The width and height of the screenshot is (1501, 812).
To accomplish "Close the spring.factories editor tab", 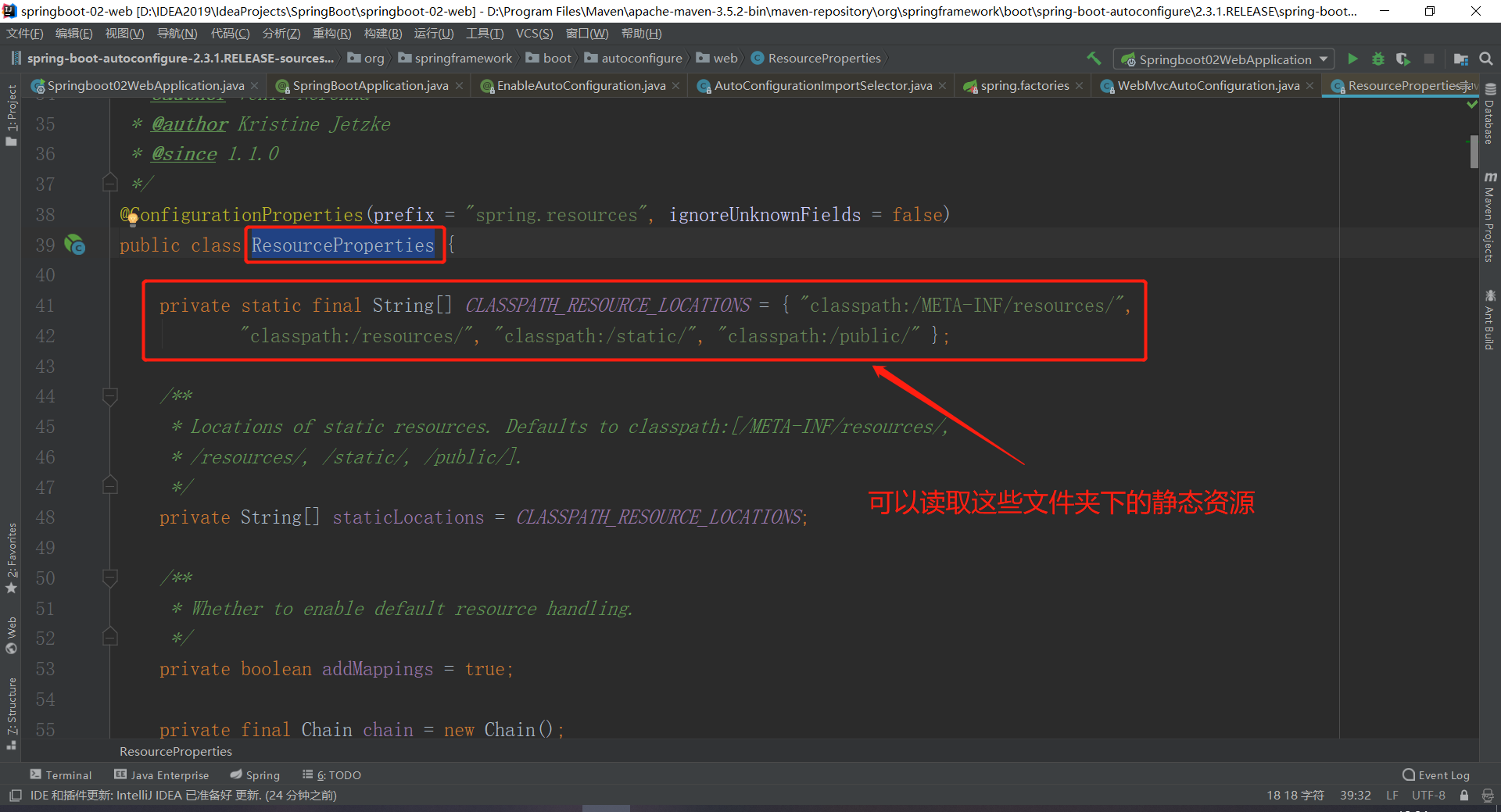I will (1080, 86).
